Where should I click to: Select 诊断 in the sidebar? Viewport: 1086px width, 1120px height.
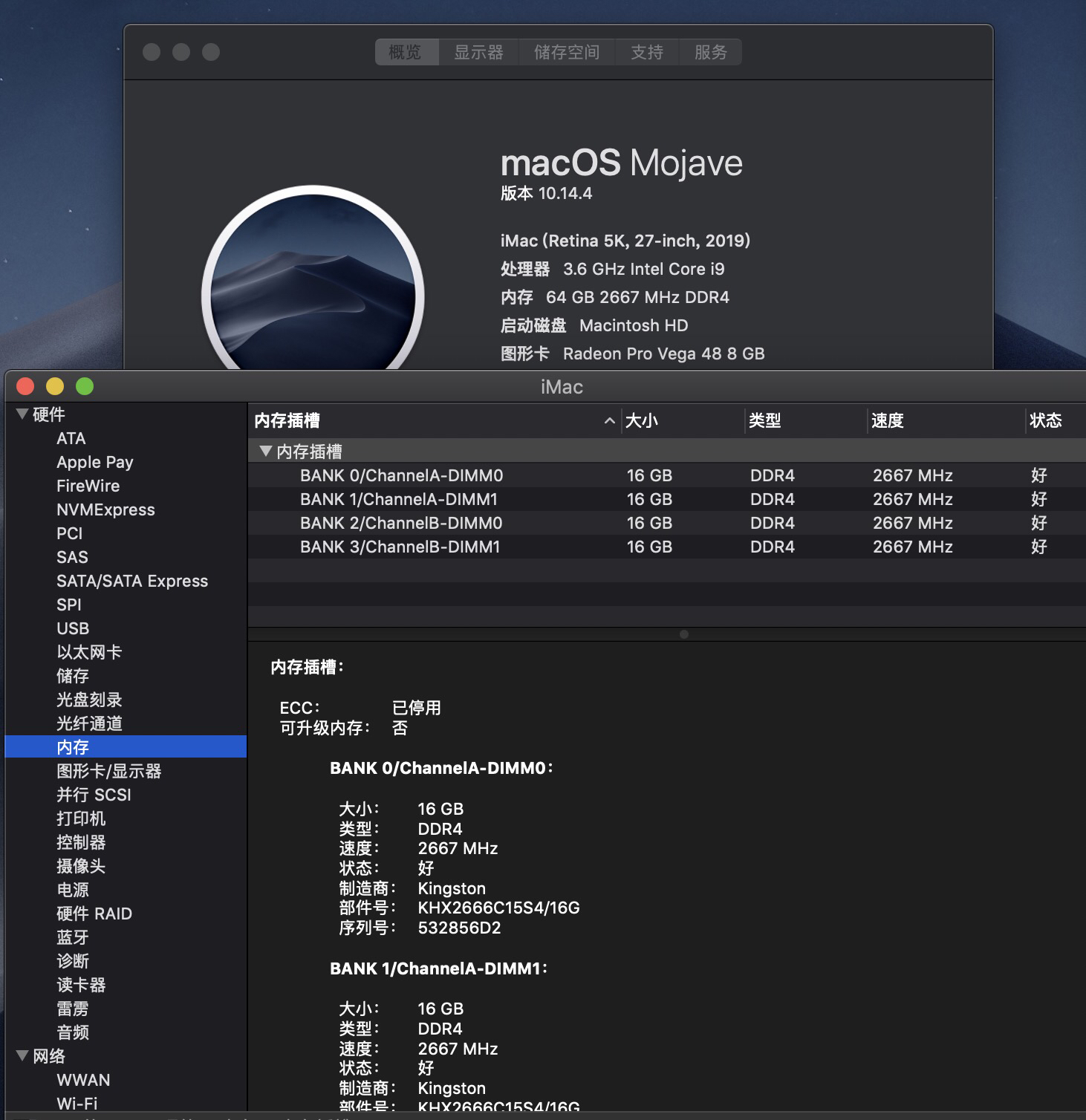click(73, 961)
